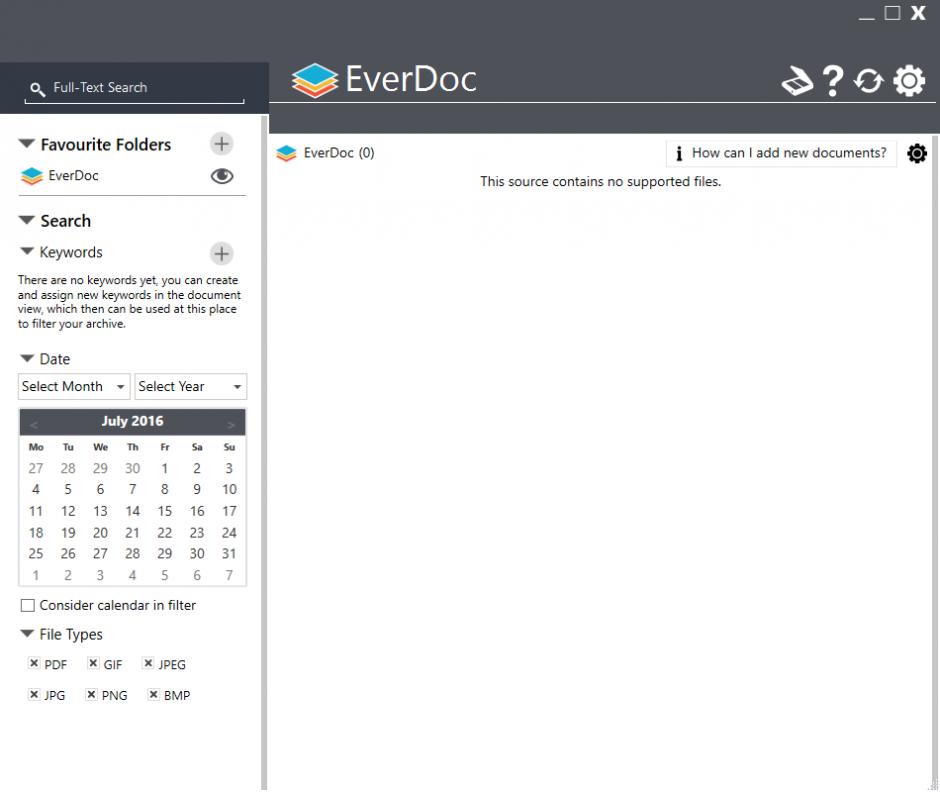Collapse the Favourite Folders section
The image size is (940, 792).
26,144
